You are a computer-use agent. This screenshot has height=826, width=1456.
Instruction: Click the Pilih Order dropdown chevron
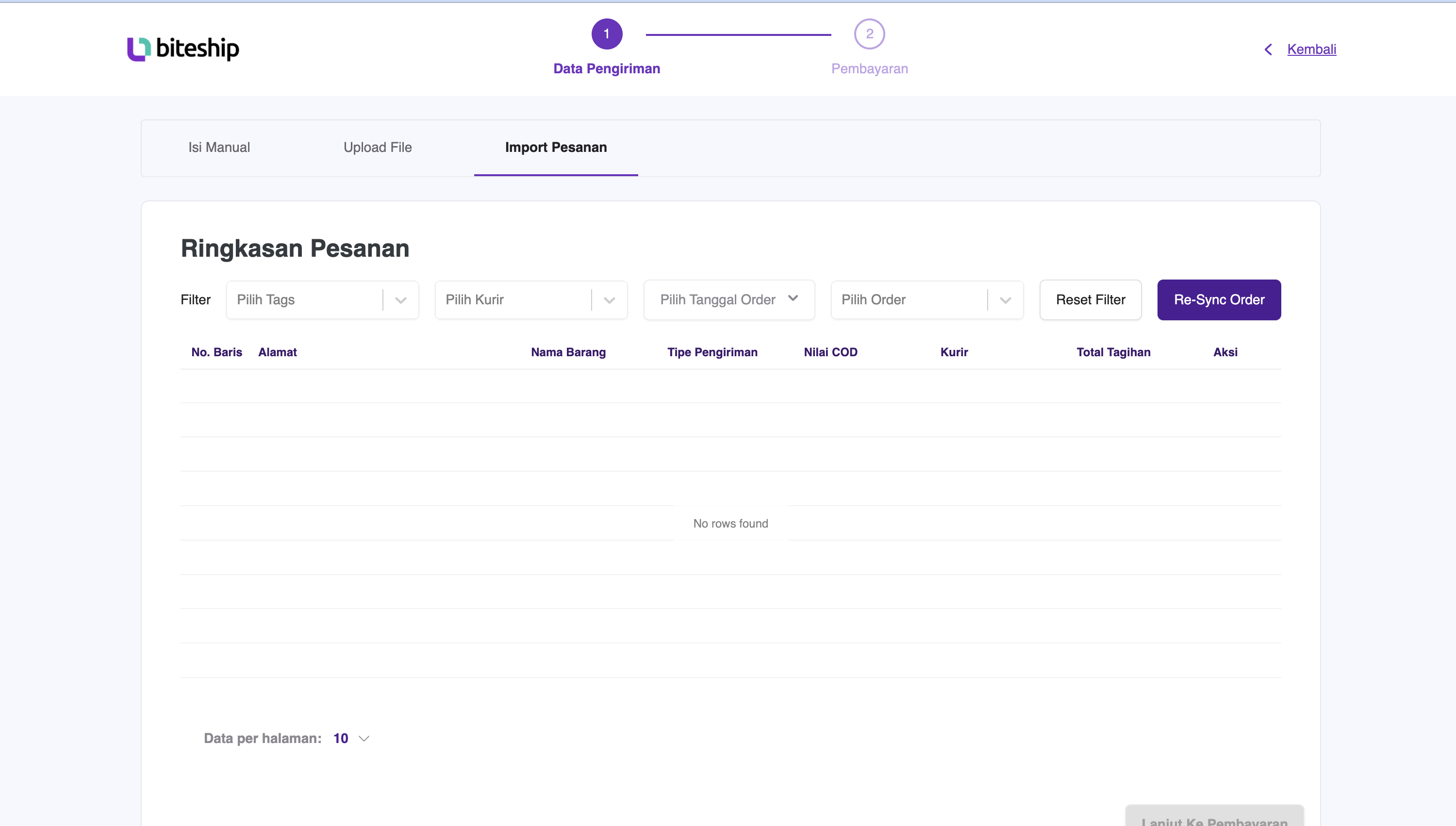(1005, 299)
